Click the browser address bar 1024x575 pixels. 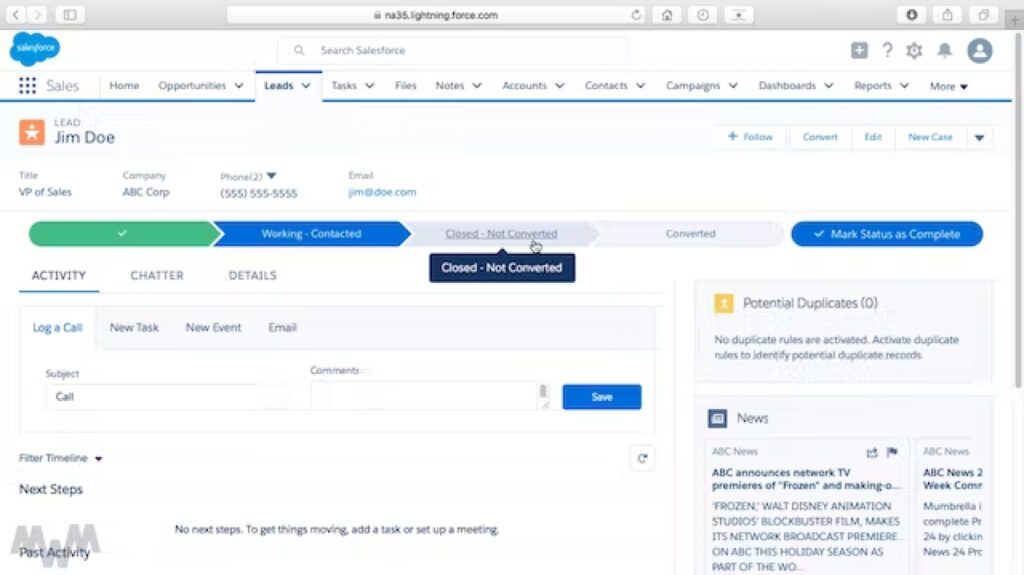click(436, 15)
